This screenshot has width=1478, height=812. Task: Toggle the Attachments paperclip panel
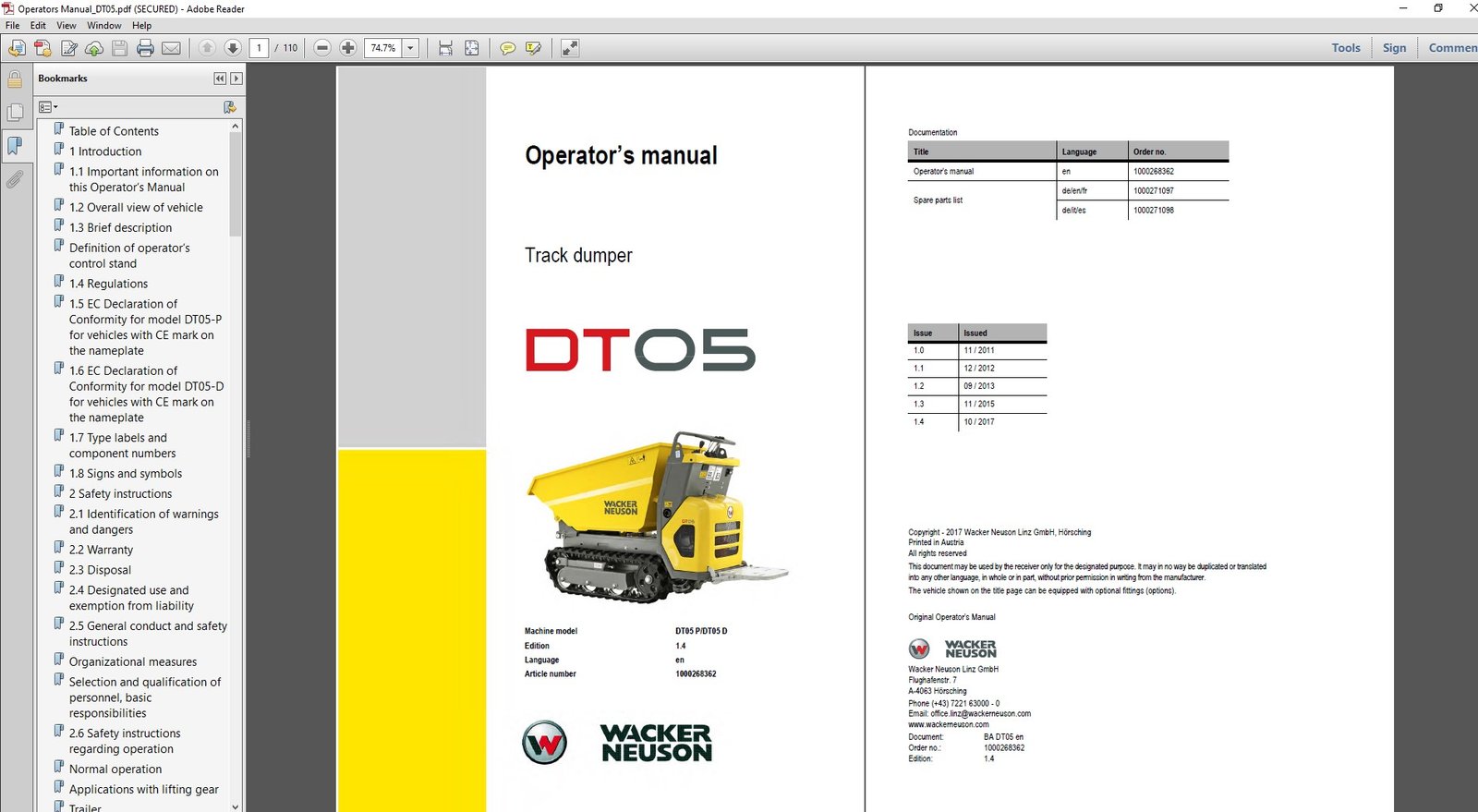click(15, 179)
